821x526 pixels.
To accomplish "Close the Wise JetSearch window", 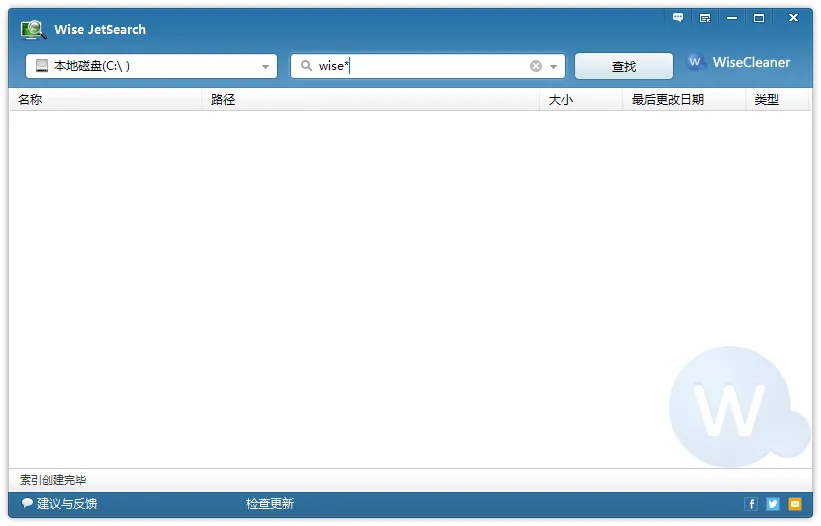I will click(793, 18).
